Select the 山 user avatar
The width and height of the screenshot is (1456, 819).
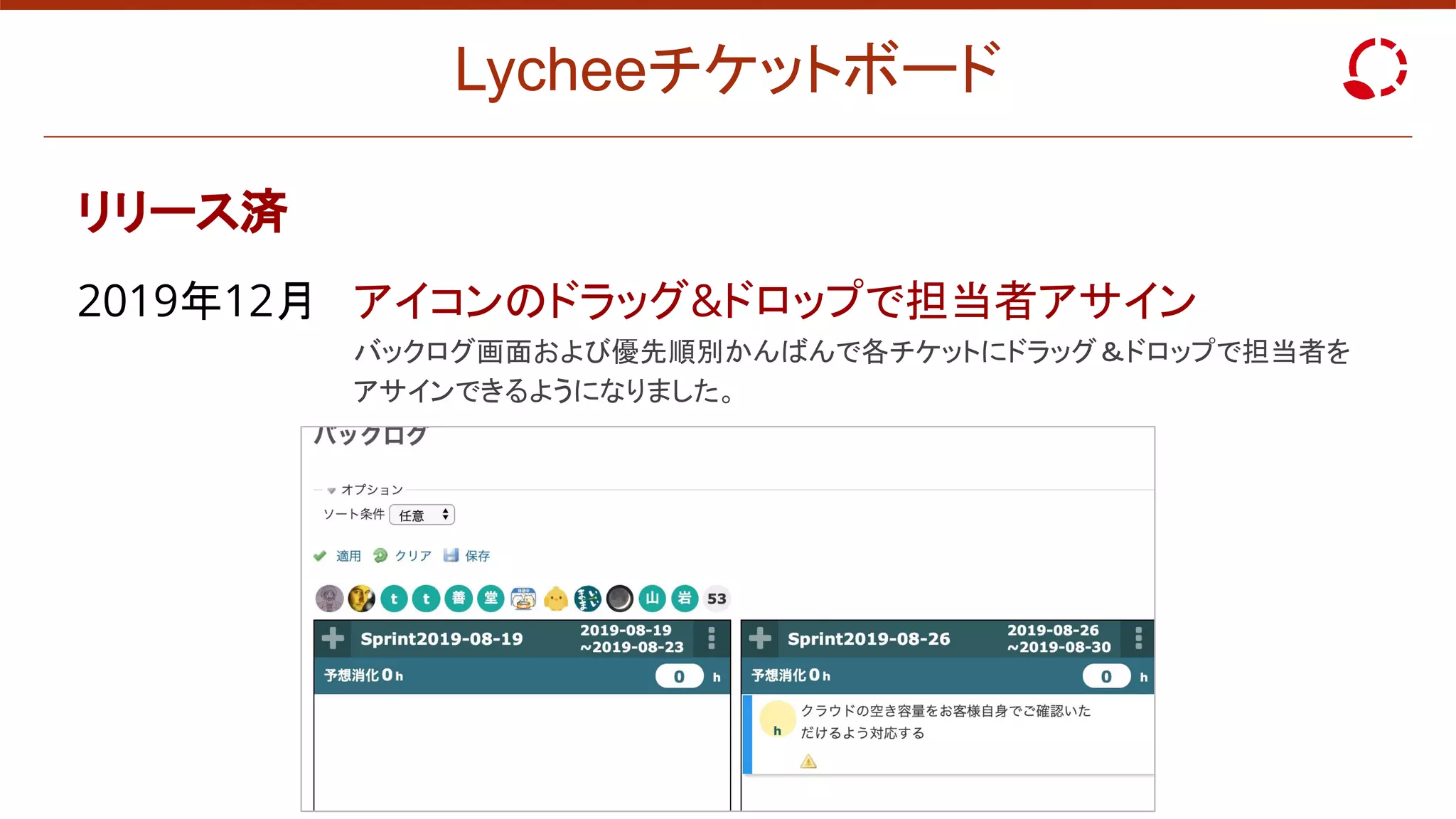(x=652, y=599)
